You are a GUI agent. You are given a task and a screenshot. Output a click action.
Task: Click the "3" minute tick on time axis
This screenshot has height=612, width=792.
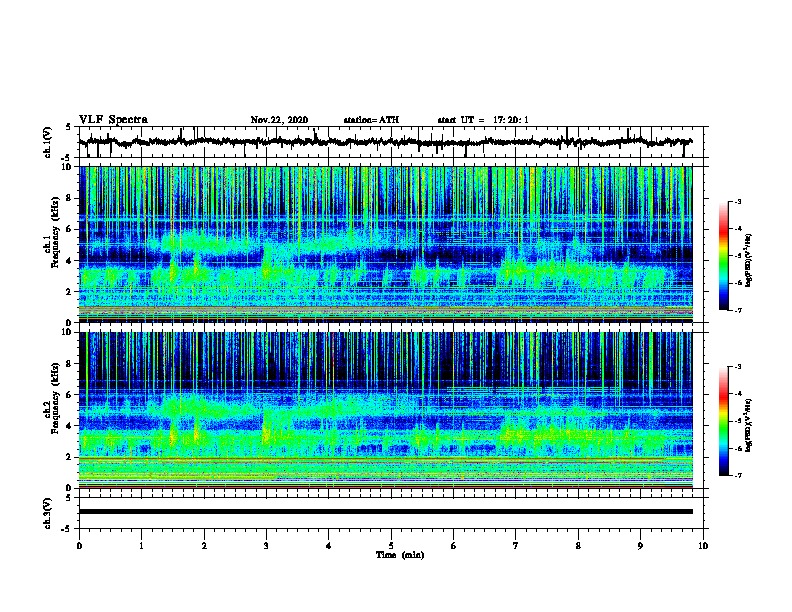pos(266,545)
